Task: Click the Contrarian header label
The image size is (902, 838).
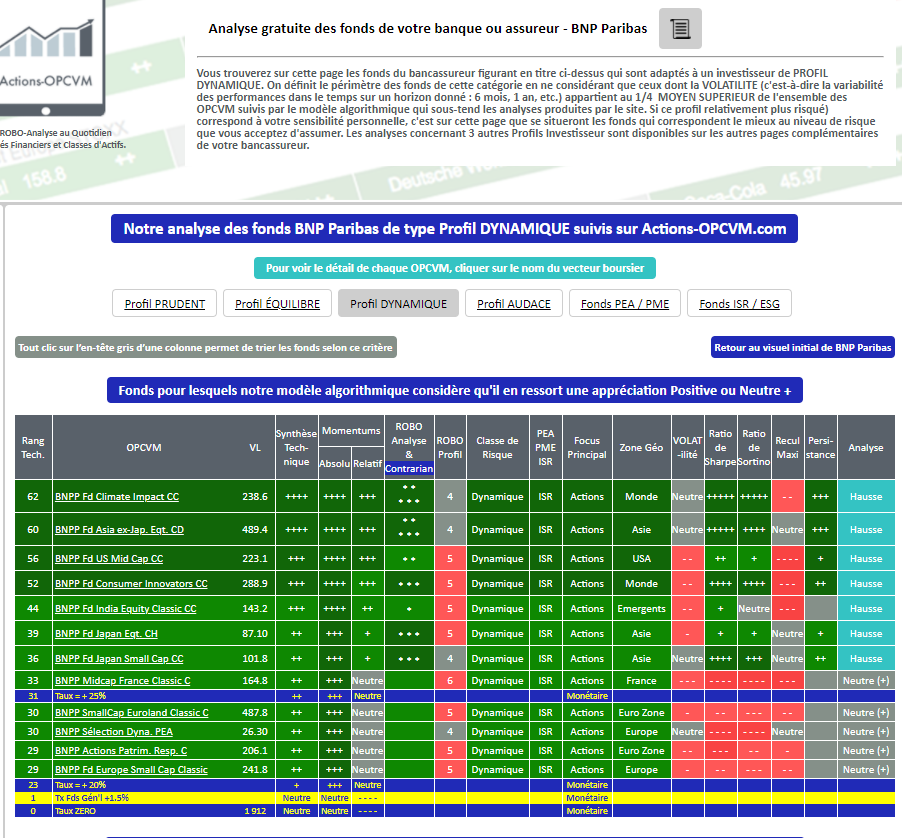Action: 409,469
